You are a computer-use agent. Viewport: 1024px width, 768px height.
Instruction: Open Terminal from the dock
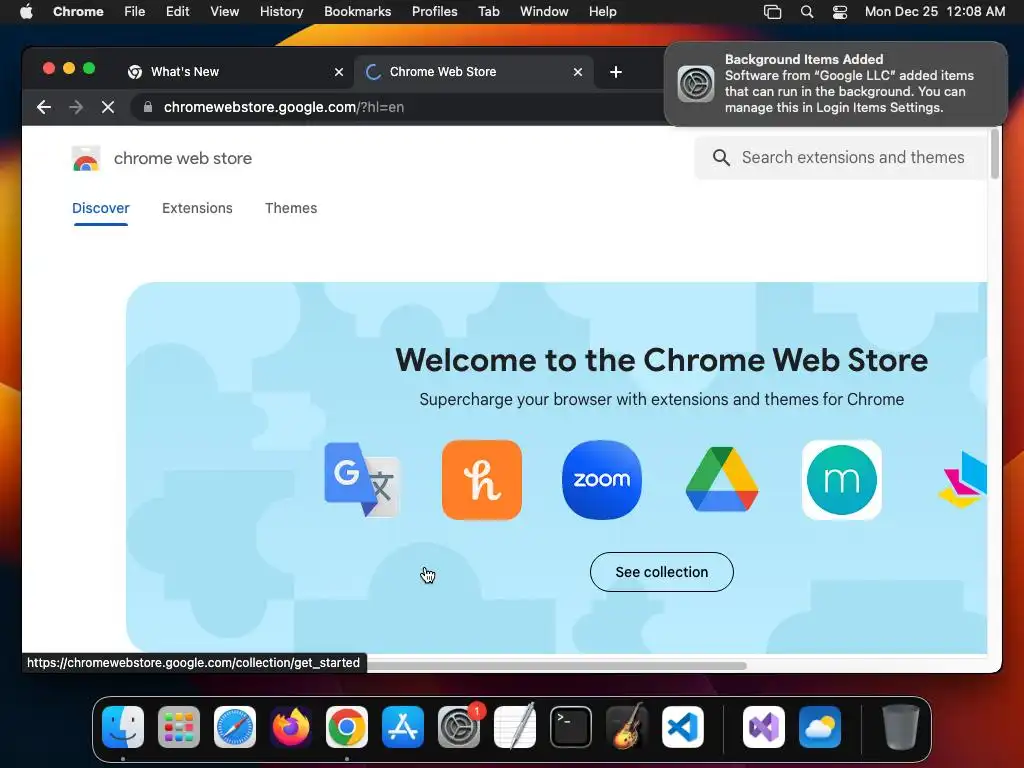(x=571, y=727)
